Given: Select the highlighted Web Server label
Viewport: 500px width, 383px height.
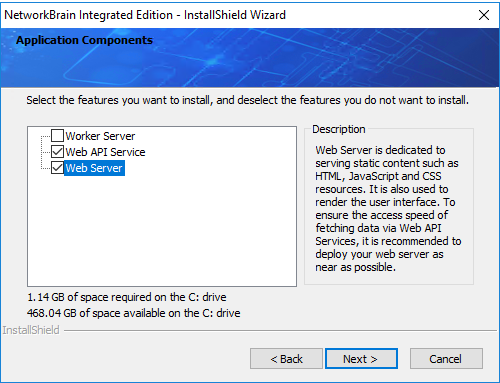Looking at the screenshot, I should [x=94, y=168].
